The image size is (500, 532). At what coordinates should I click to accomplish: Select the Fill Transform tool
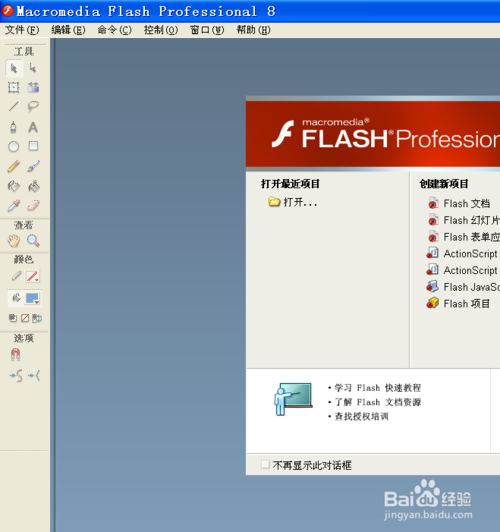coord(33,87)
